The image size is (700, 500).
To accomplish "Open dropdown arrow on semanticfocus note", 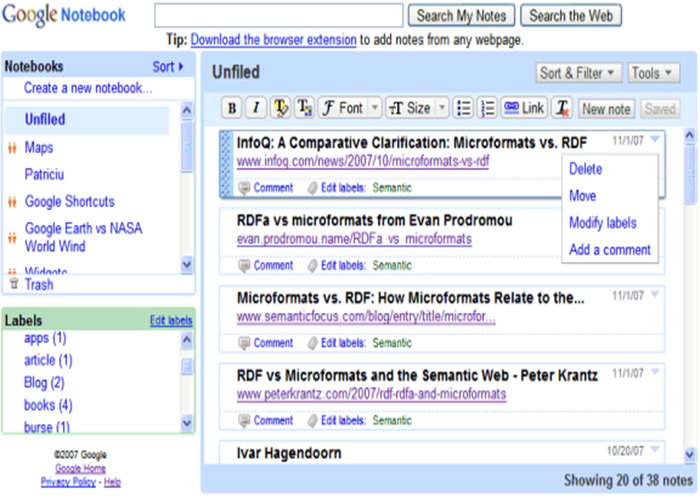I will (x=655, y=294).
